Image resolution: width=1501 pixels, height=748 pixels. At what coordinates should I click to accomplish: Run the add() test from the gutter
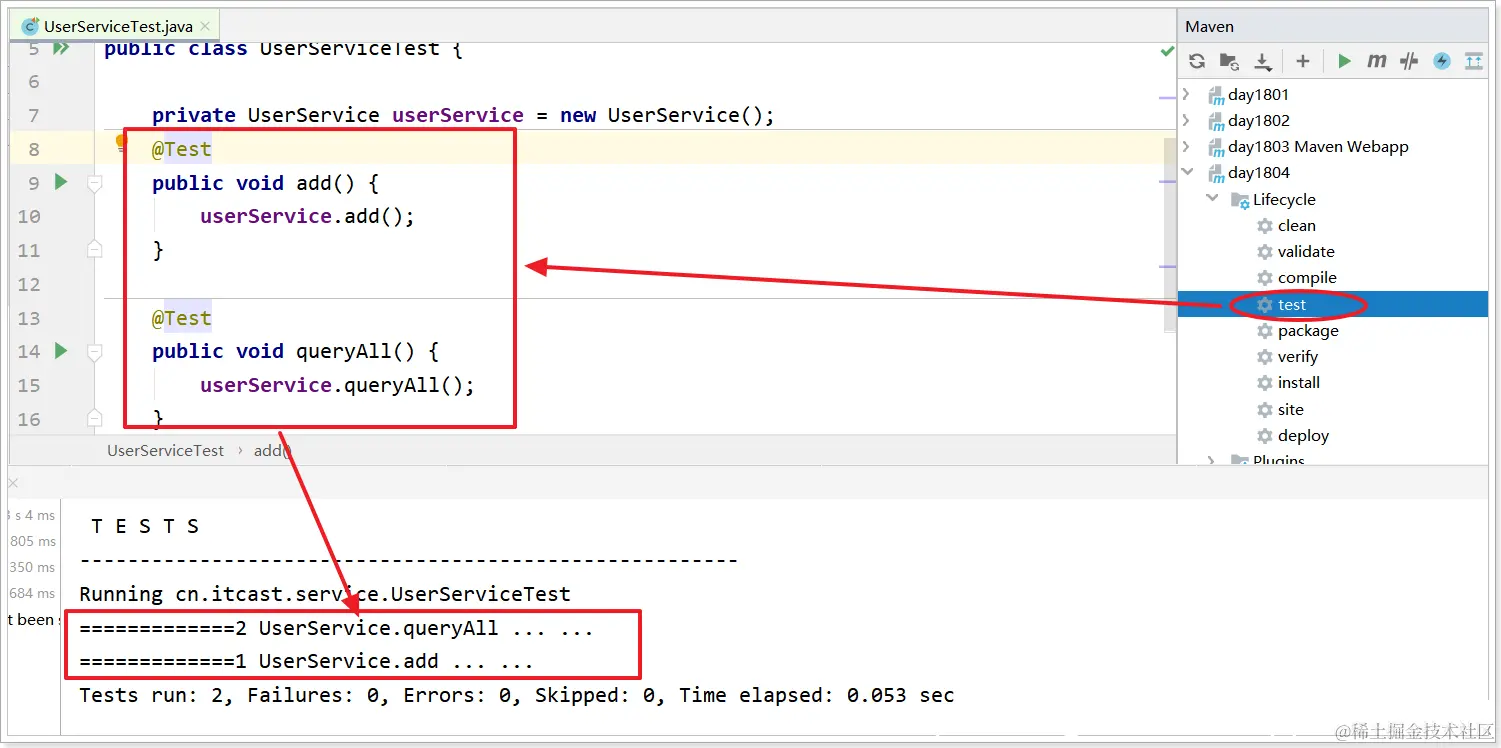click(x=61, y=182)
